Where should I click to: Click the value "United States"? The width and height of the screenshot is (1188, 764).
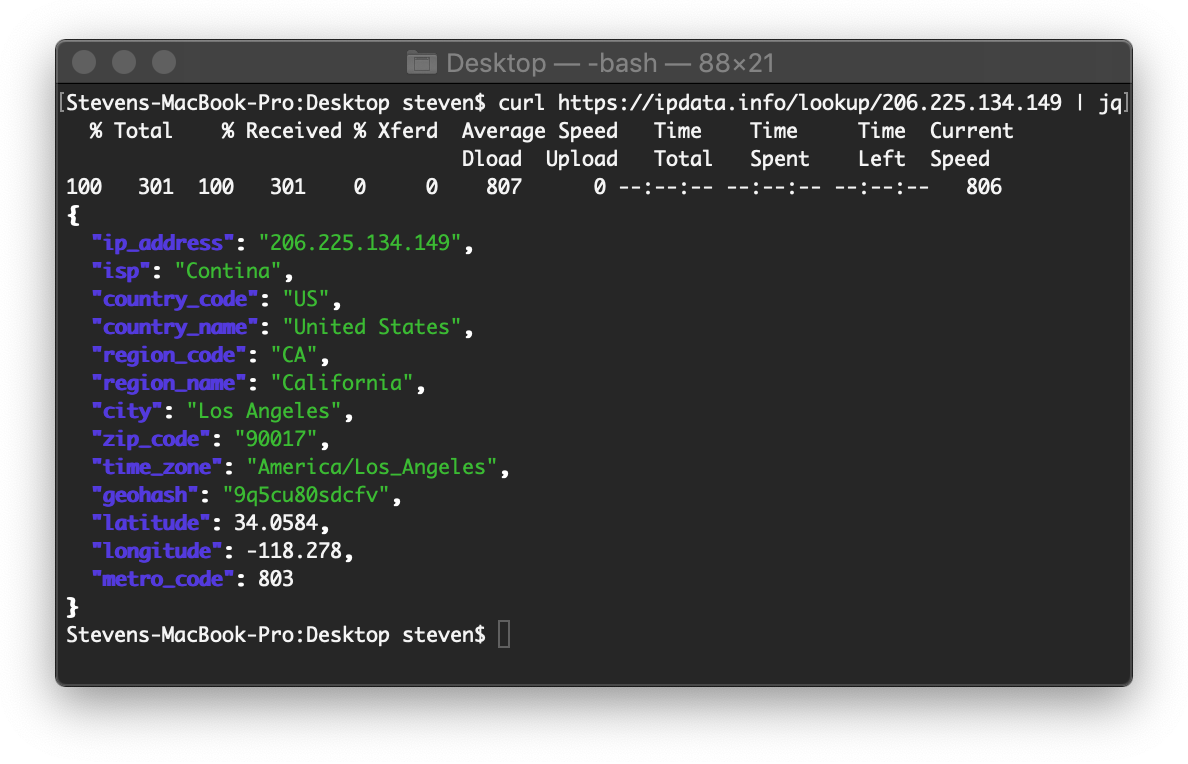pyautogui.click(x=372, y=327)
